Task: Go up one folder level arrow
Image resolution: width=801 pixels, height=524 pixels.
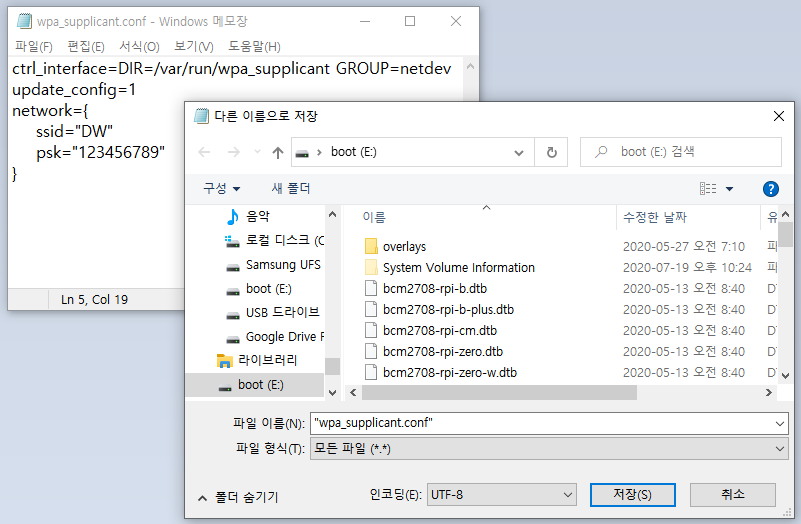Action: pyautogui.click(x=278, y=152)
